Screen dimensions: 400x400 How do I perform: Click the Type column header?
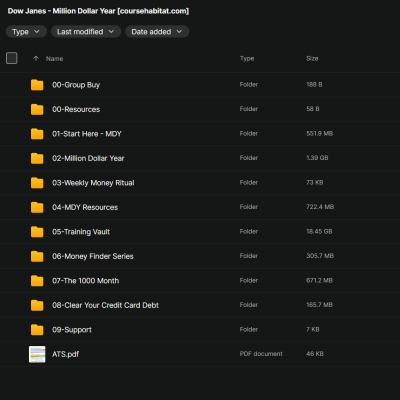click(x=247, y=59)
